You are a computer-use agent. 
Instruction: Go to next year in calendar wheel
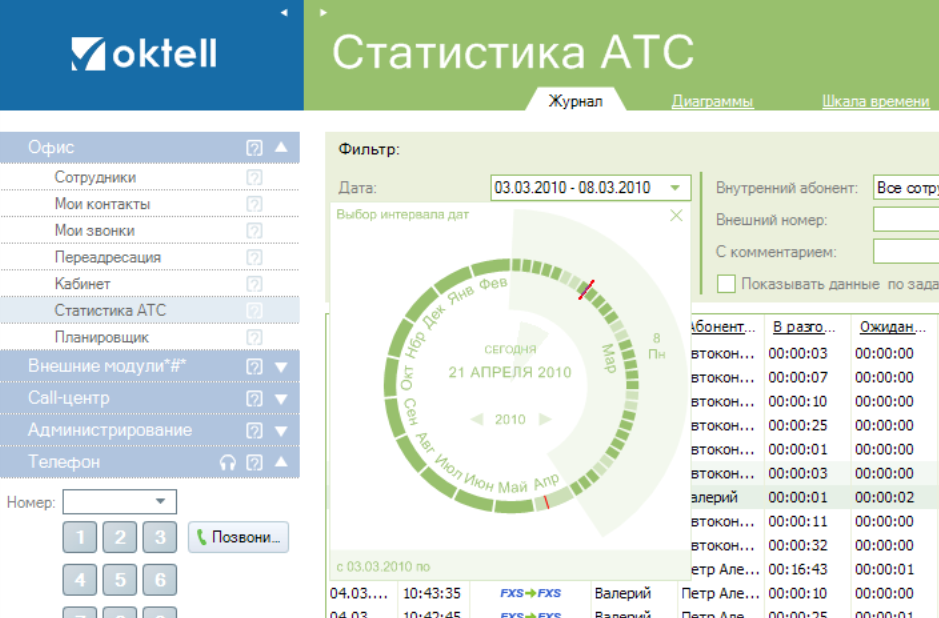pyautogui.click(x=545, y=420)
